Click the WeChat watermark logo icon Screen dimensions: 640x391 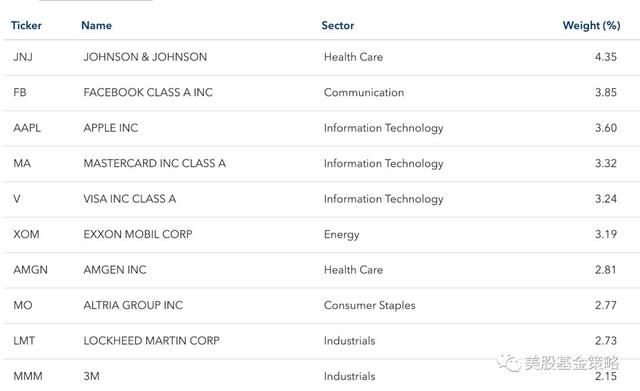click(509, 362)
